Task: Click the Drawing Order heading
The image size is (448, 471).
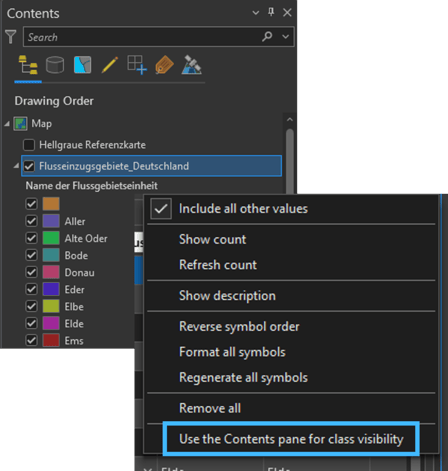Action: pos(54,101)
